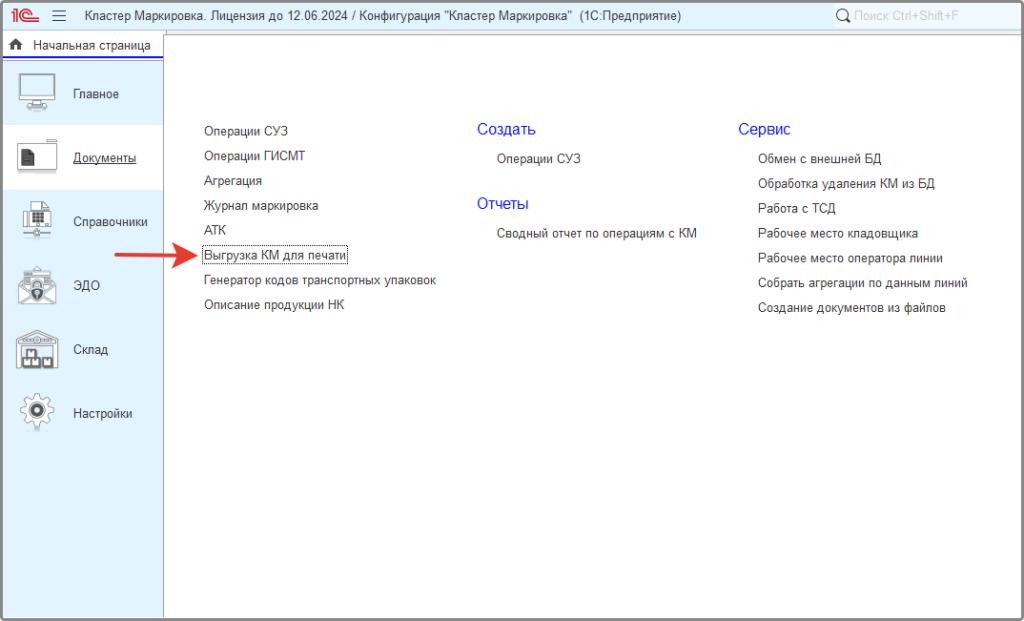1024x621 pixels.
Task: Focus the Поиск Ctrl+Shift+F search field
Action: [927, 16]
